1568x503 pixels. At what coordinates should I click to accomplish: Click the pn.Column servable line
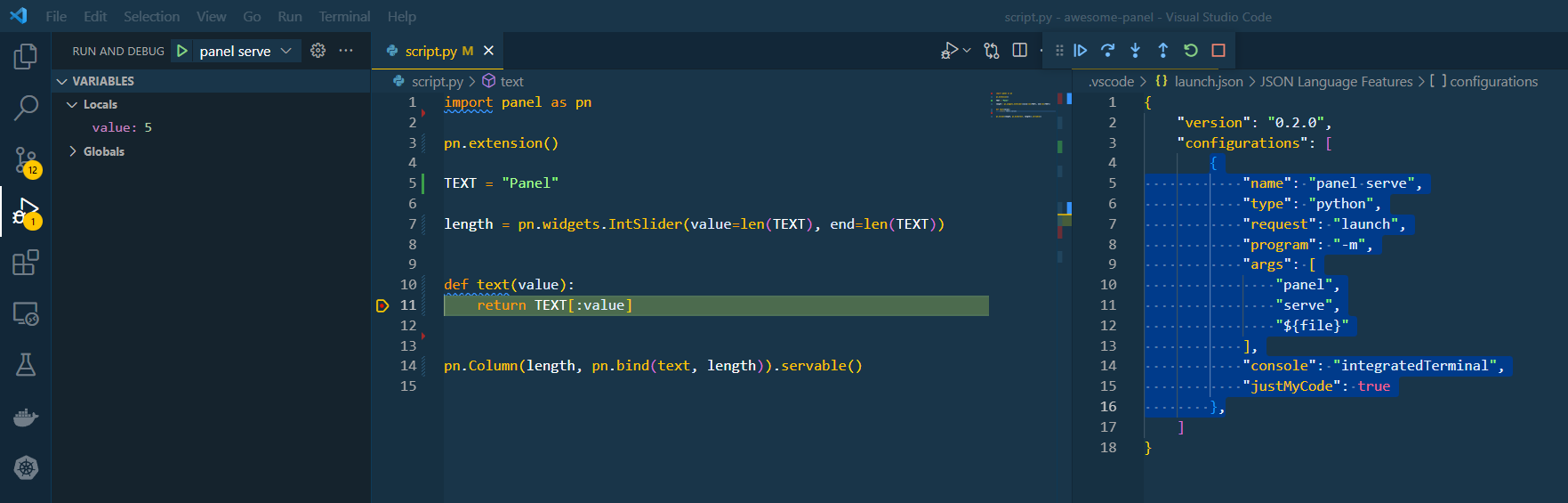tap(653, 365)
